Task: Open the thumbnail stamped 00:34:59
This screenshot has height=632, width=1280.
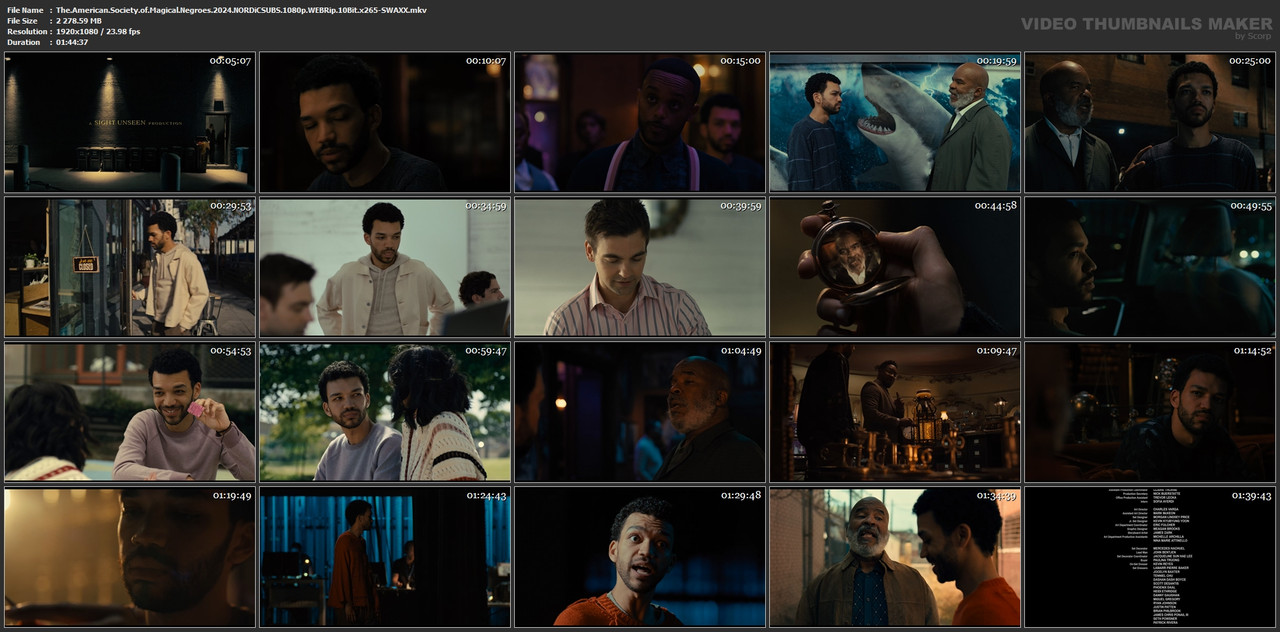Action: [x=385, y=267]
